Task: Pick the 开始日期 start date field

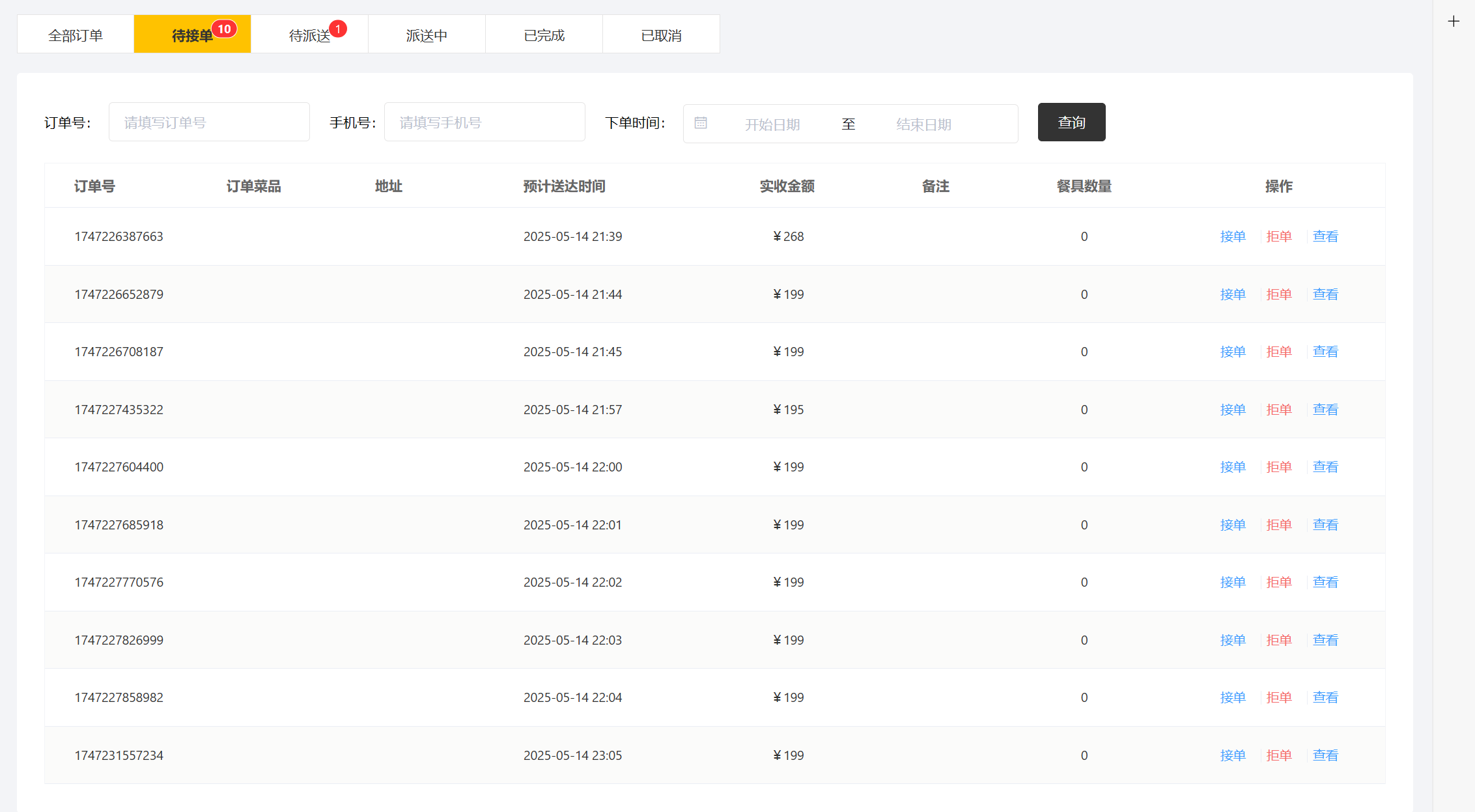Action: click(x=772, y=124)
